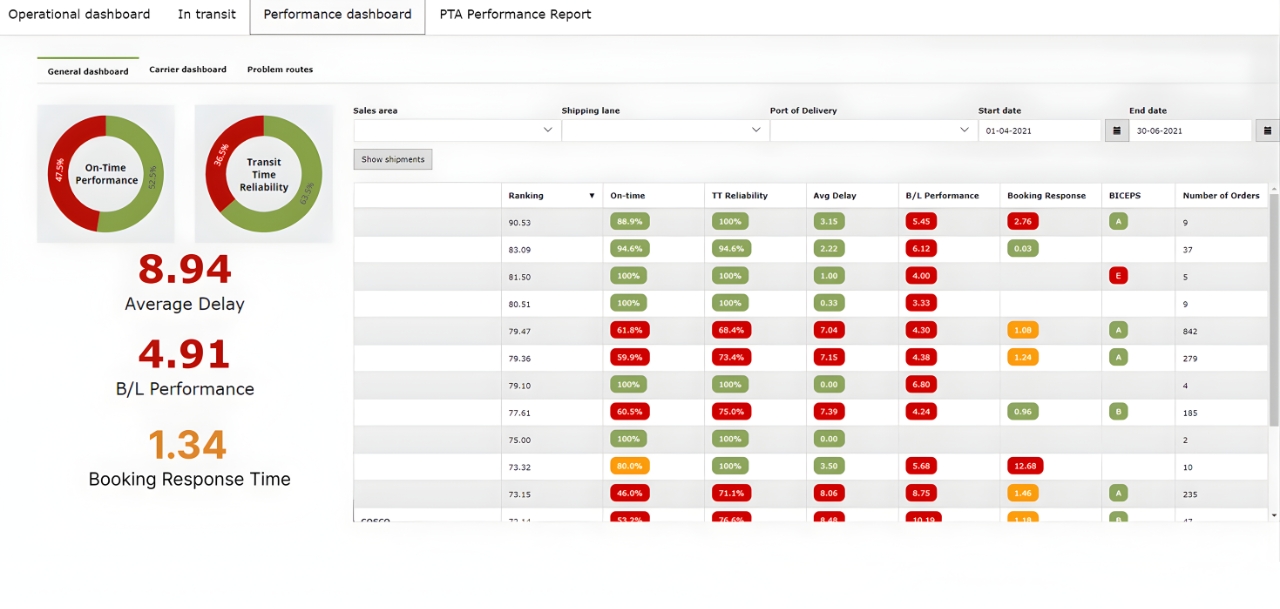Switch to the Carrier dashboard tab

click(x=188, y=69)
